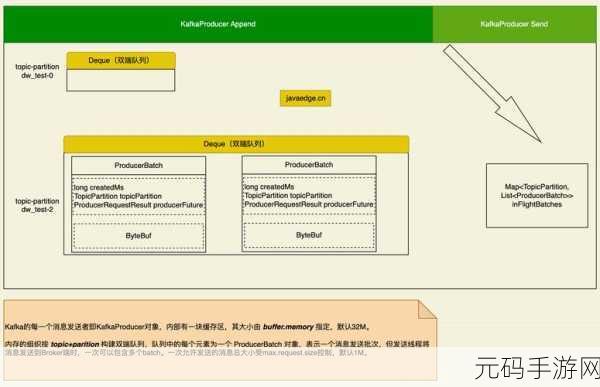Select right batch producerFuture fields
Image resolution: width=600 pixels, height=387 pixels.
click(309, 195)
